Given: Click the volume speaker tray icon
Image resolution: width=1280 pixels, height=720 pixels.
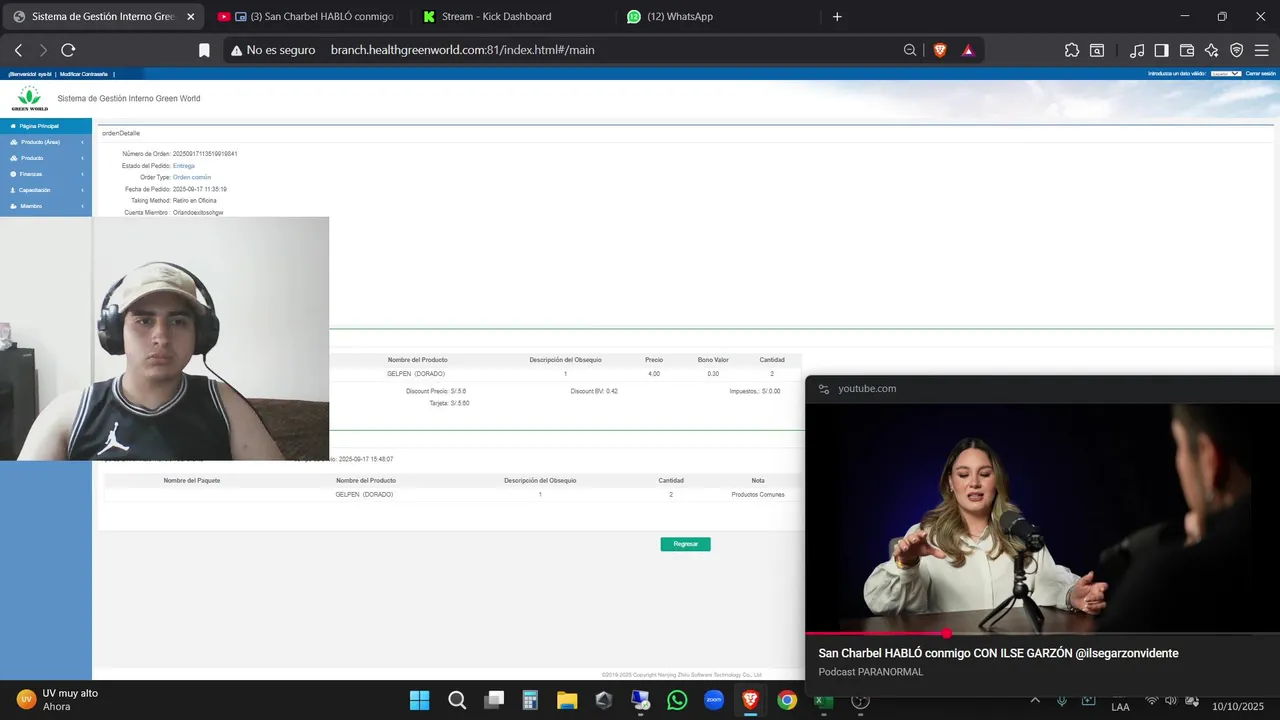Looking at the screenshot, I should point(1171,700).
